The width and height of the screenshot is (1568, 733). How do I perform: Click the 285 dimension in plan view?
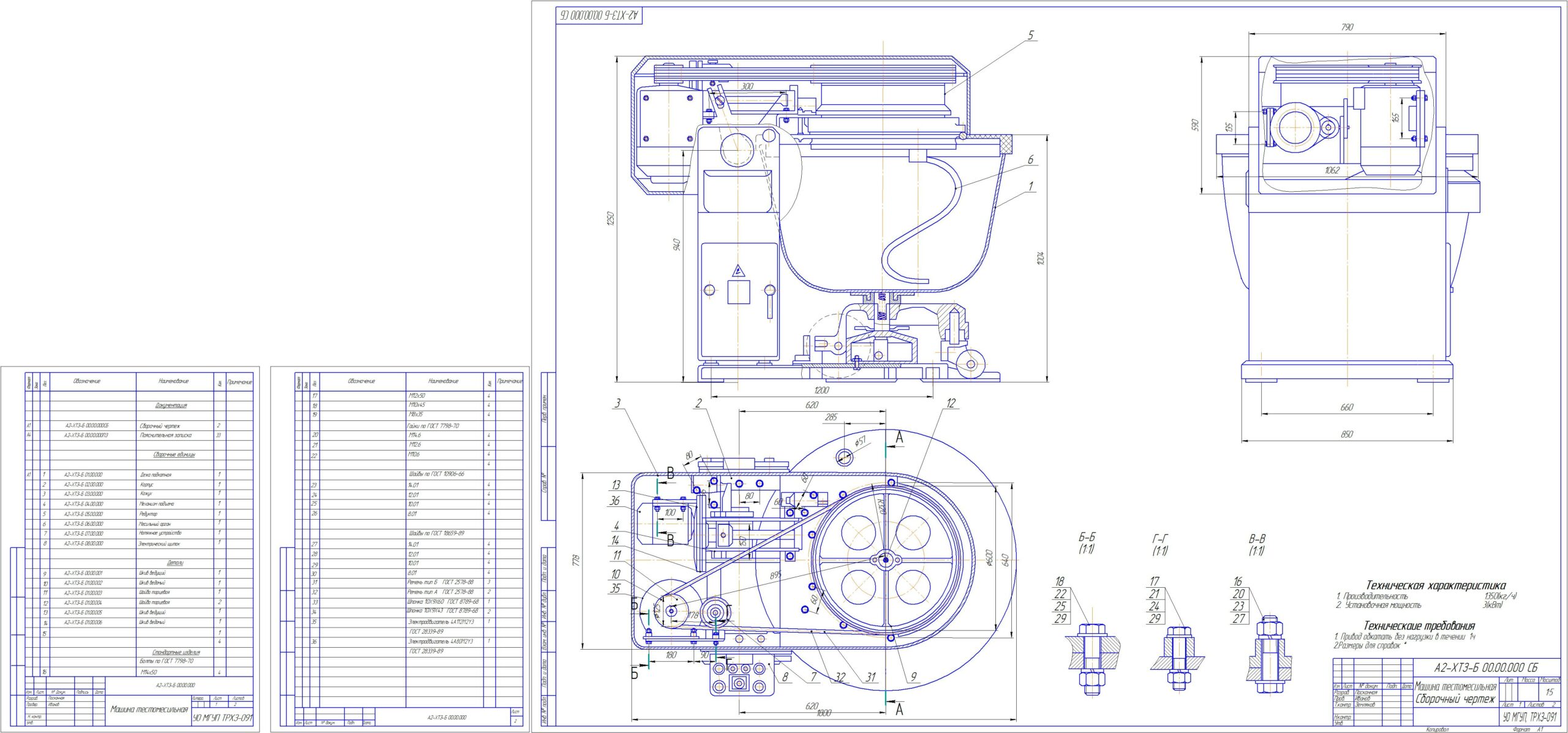[831, 417]
